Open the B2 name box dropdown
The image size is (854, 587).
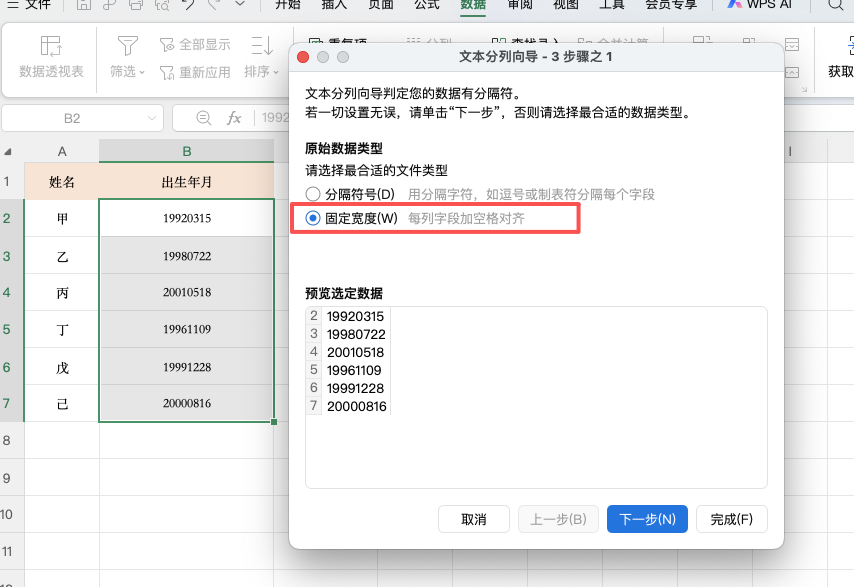tap(152, 118)
